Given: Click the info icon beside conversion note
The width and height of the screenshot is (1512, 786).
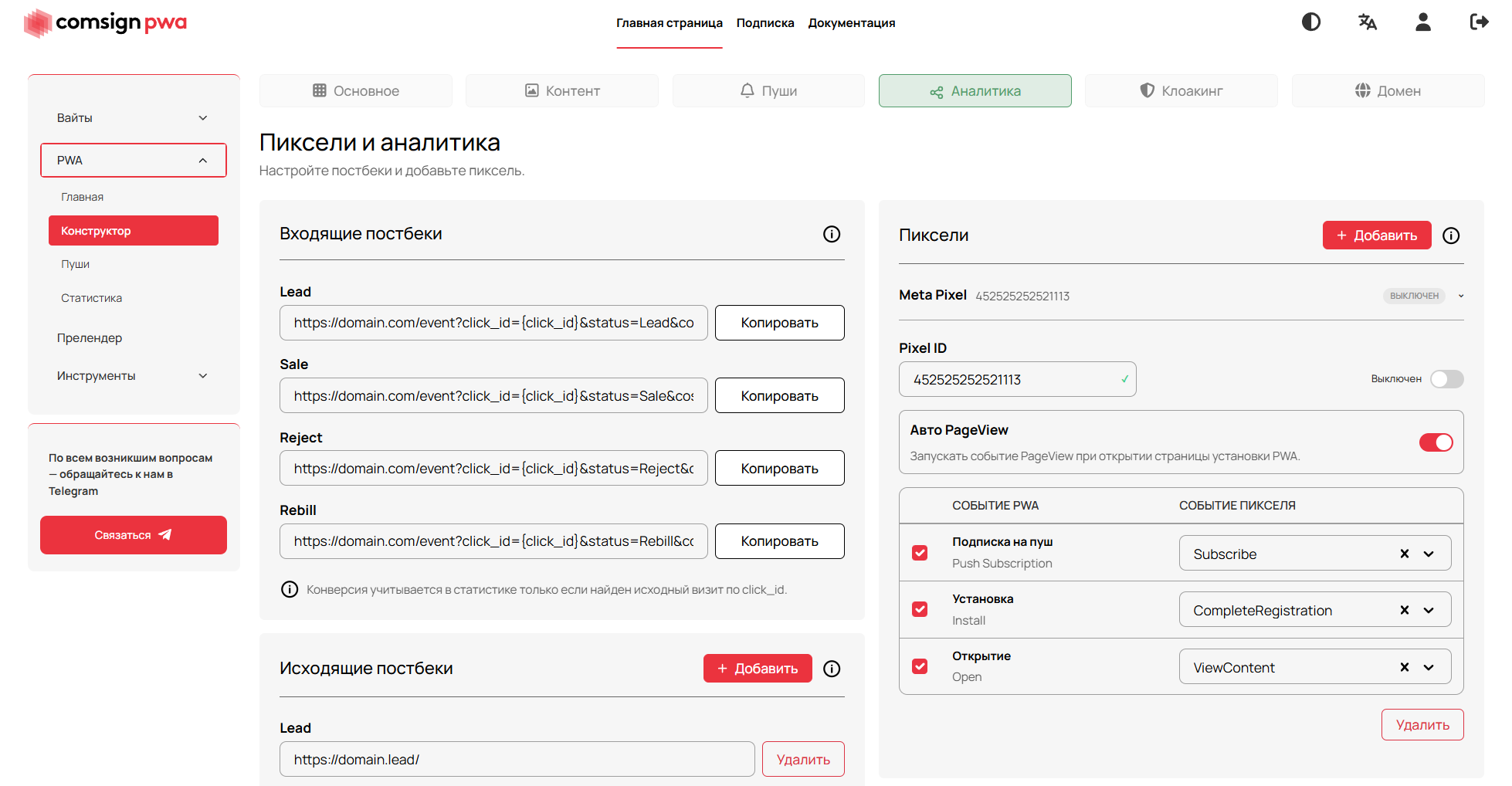Looking at the screenshot, I should (290, 590).
